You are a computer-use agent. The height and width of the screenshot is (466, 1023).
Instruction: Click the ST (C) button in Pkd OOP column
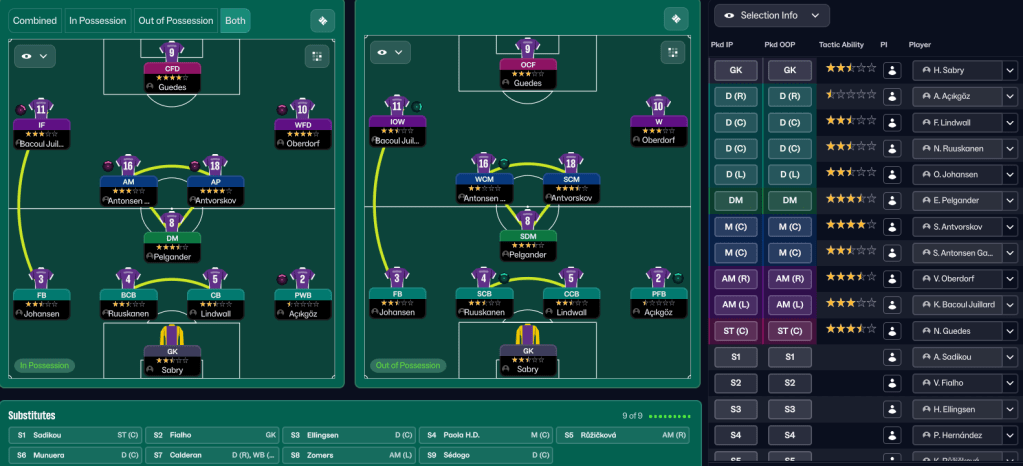(790, 330)
